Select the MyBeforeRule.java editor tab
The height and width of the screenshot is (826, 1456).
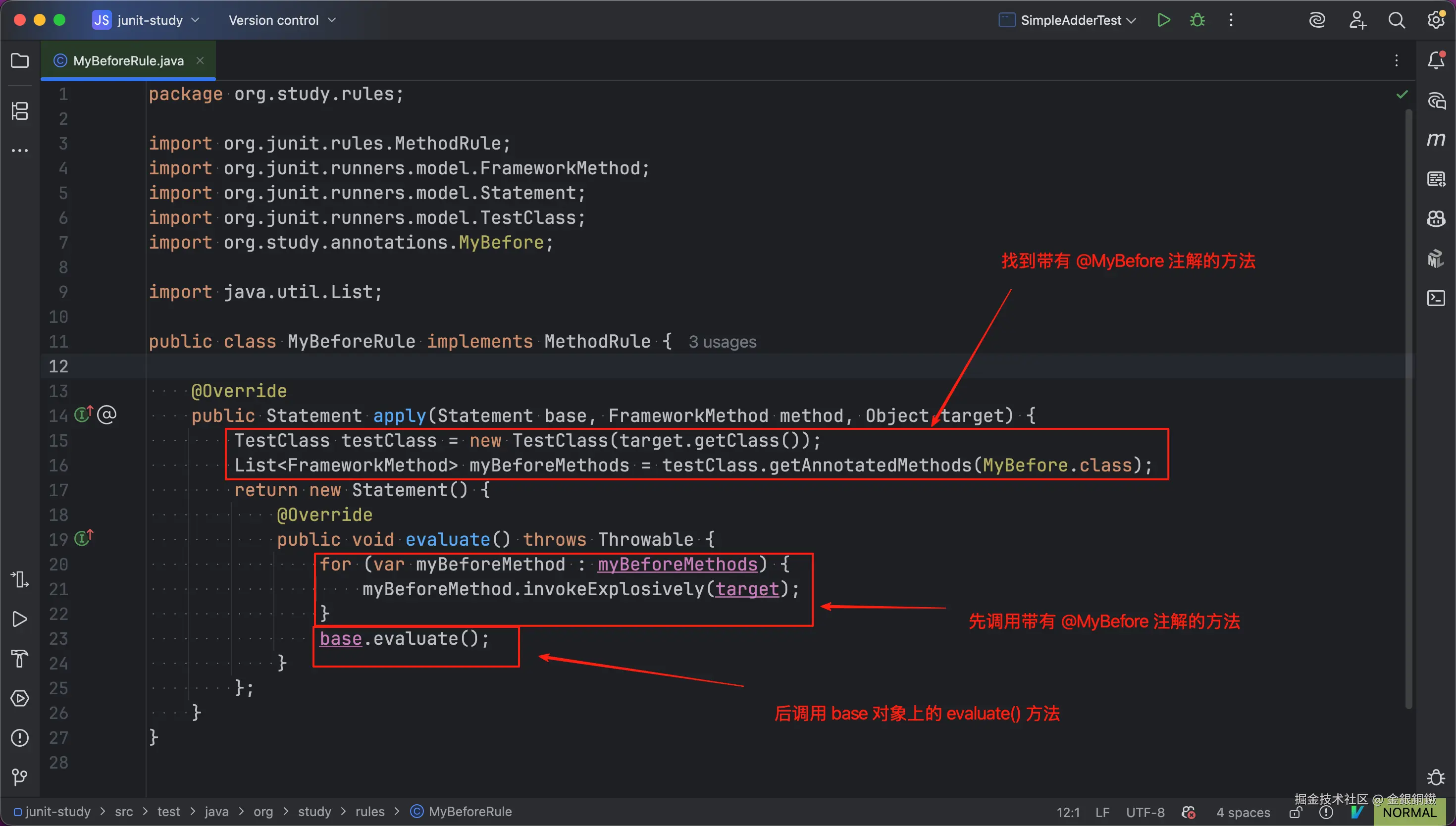coord(128,61)
